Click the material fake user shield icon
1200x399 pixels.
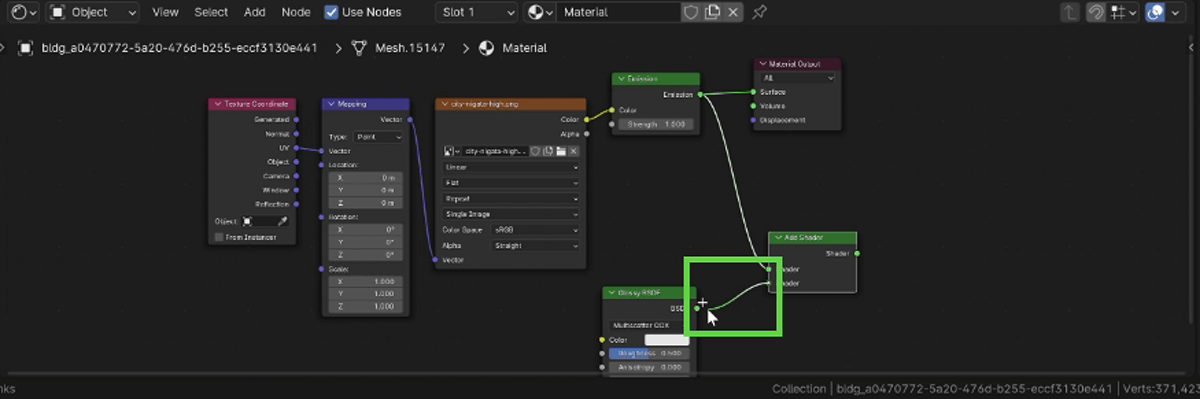click(691, 12)
